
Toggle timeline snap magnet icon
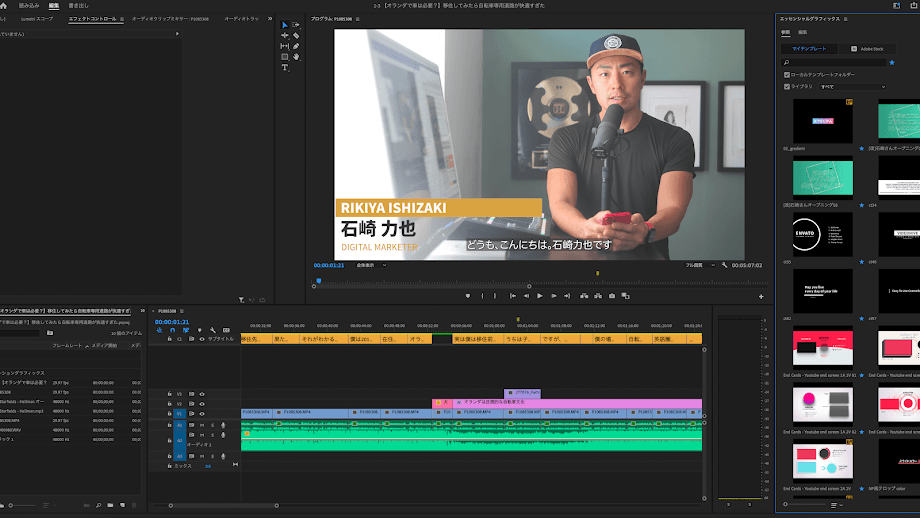click(173, 330)
